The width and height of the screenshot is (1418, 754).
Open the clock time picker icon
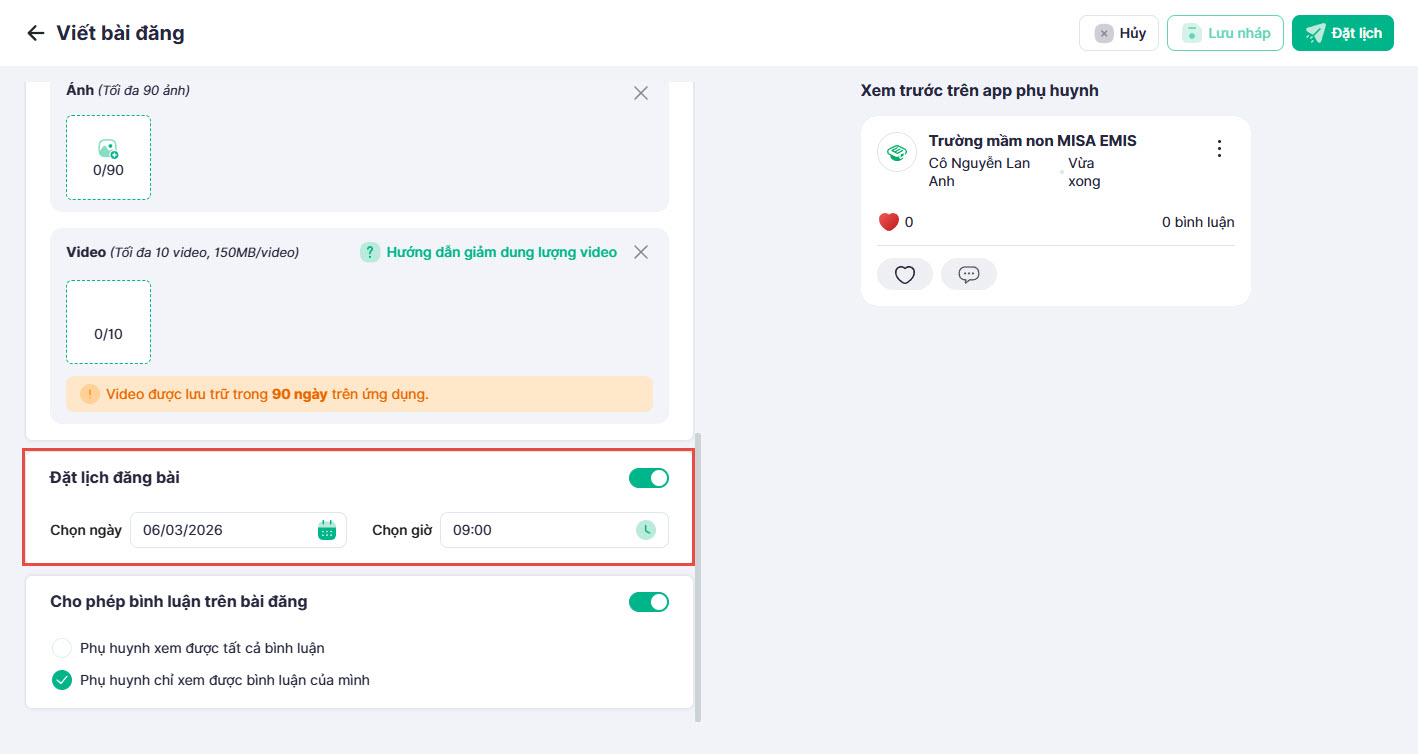pos(647,530)
